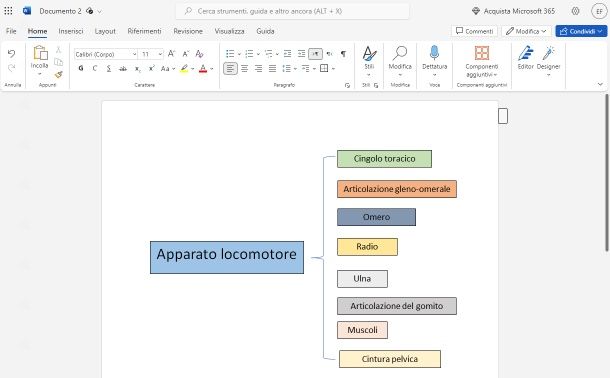Toggle italic (C) formatting
The height and width of the screenshot is (378, 610).
[95, 68]
